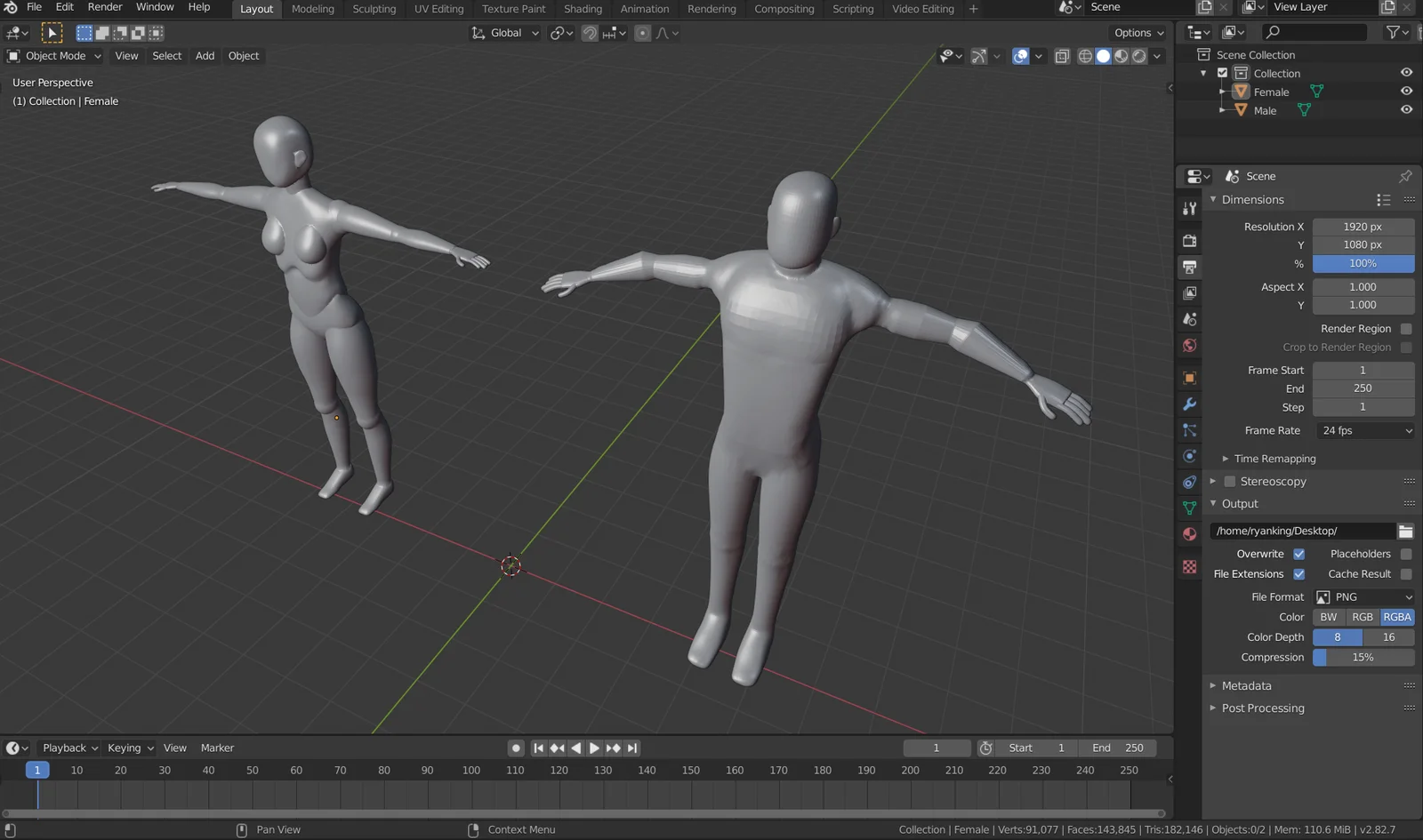Adjust the Compression percentage slider
The height and width of the screenshot is (840, 1423).
[x=1363, y=657]
